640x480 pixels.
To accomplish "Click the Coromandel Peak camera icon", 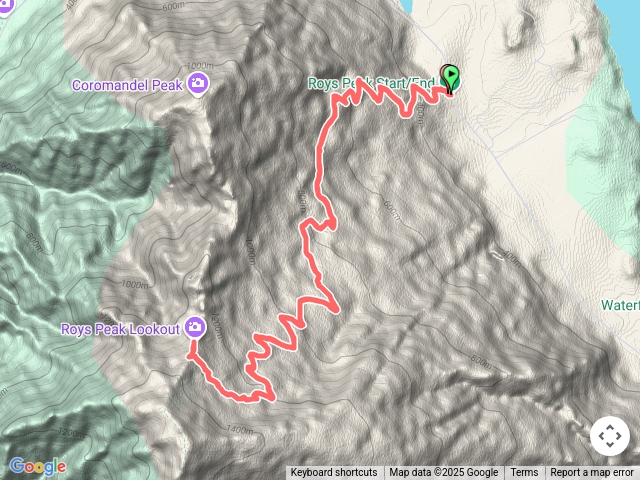I will tap(198, 83).
